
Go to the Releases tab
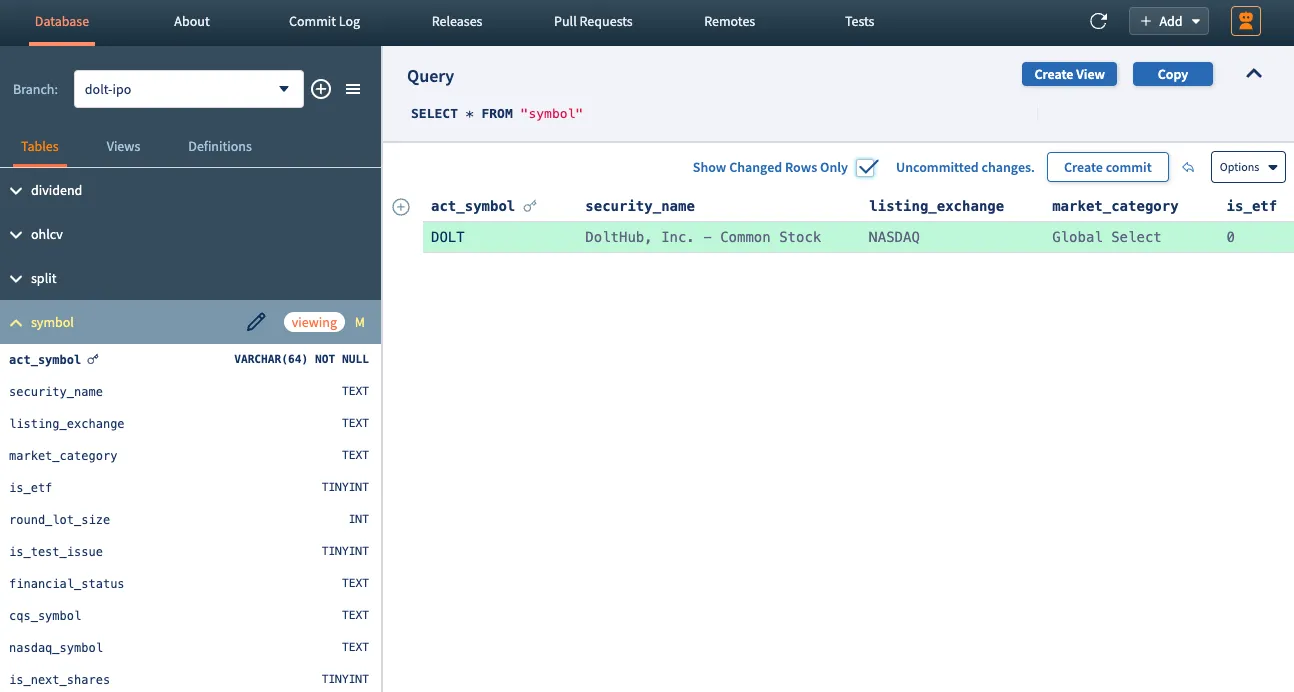tap(457, 21)
